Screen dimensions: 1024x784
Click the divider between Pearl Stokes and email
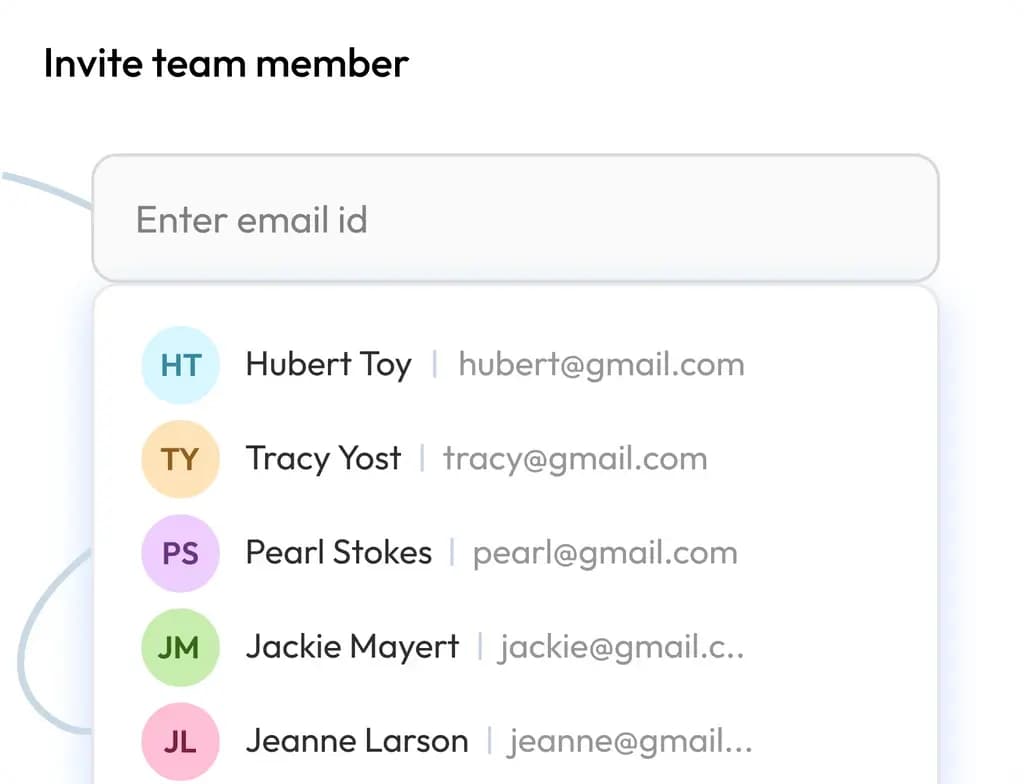452,552
